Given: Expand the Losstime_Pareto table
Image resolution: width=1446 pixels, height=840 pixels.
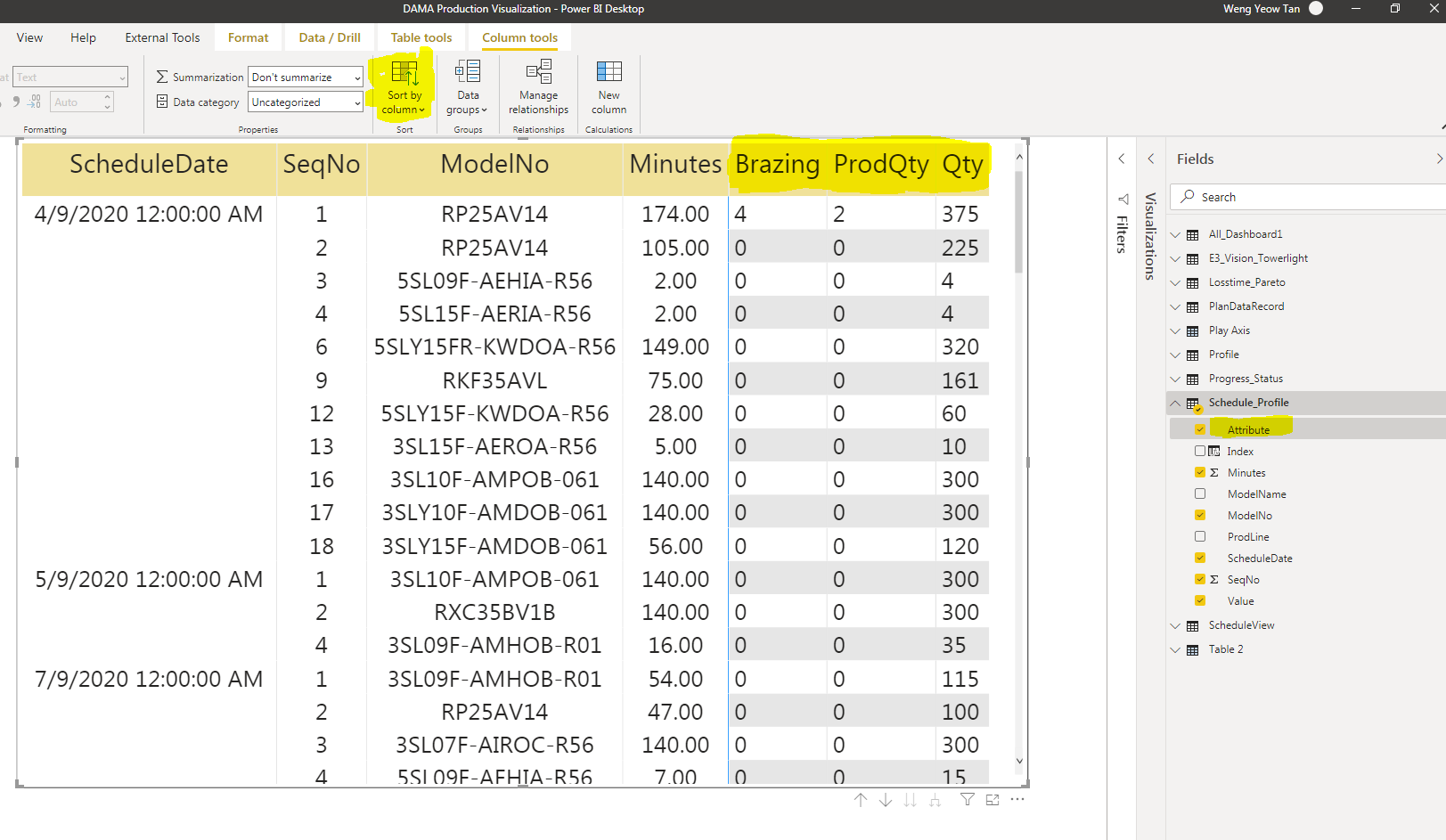Looking at the screenshot, I should point(1175,282).
